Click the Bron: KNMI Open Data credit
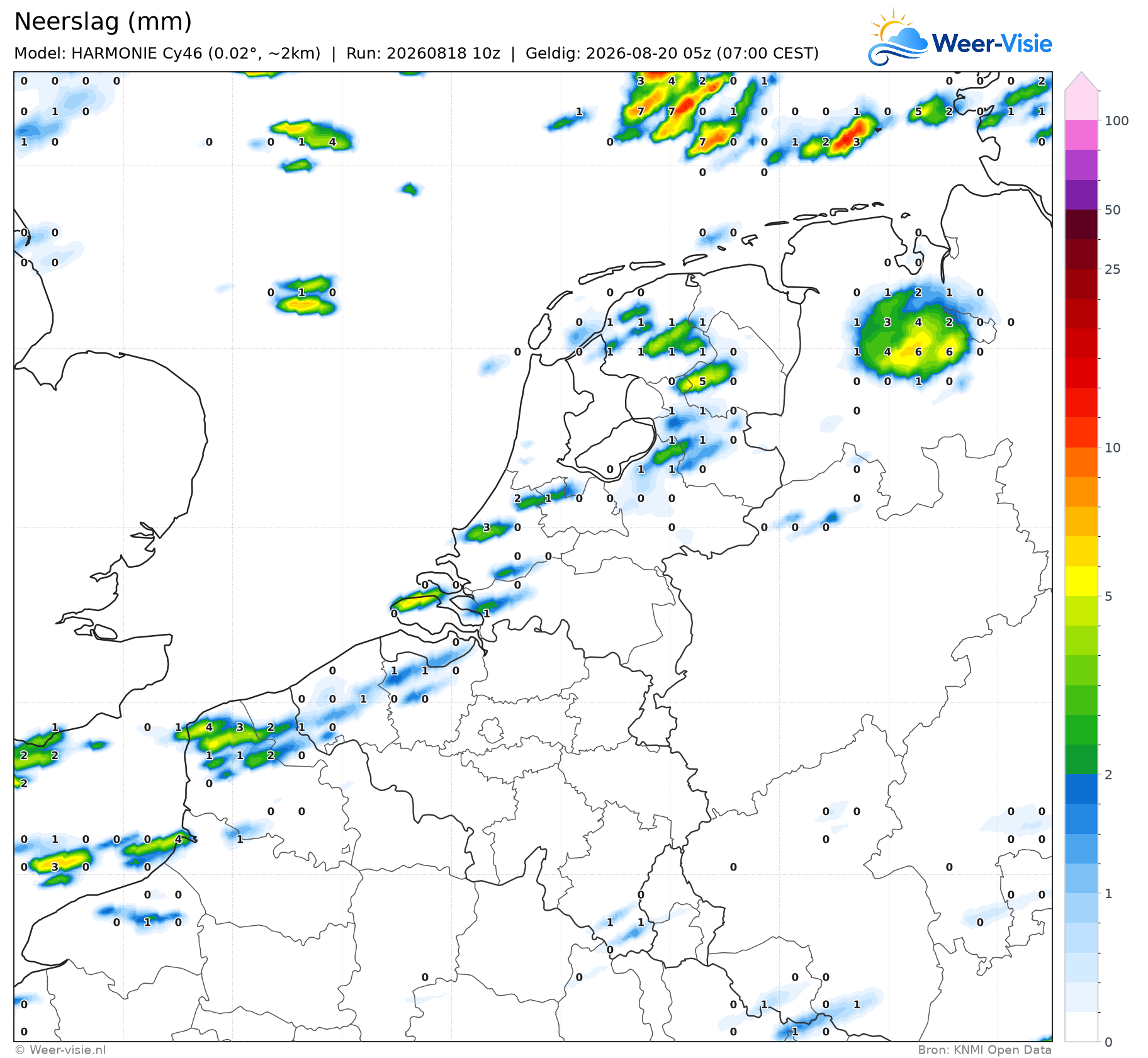The image size is (1148, 1058). point(985,1050)
